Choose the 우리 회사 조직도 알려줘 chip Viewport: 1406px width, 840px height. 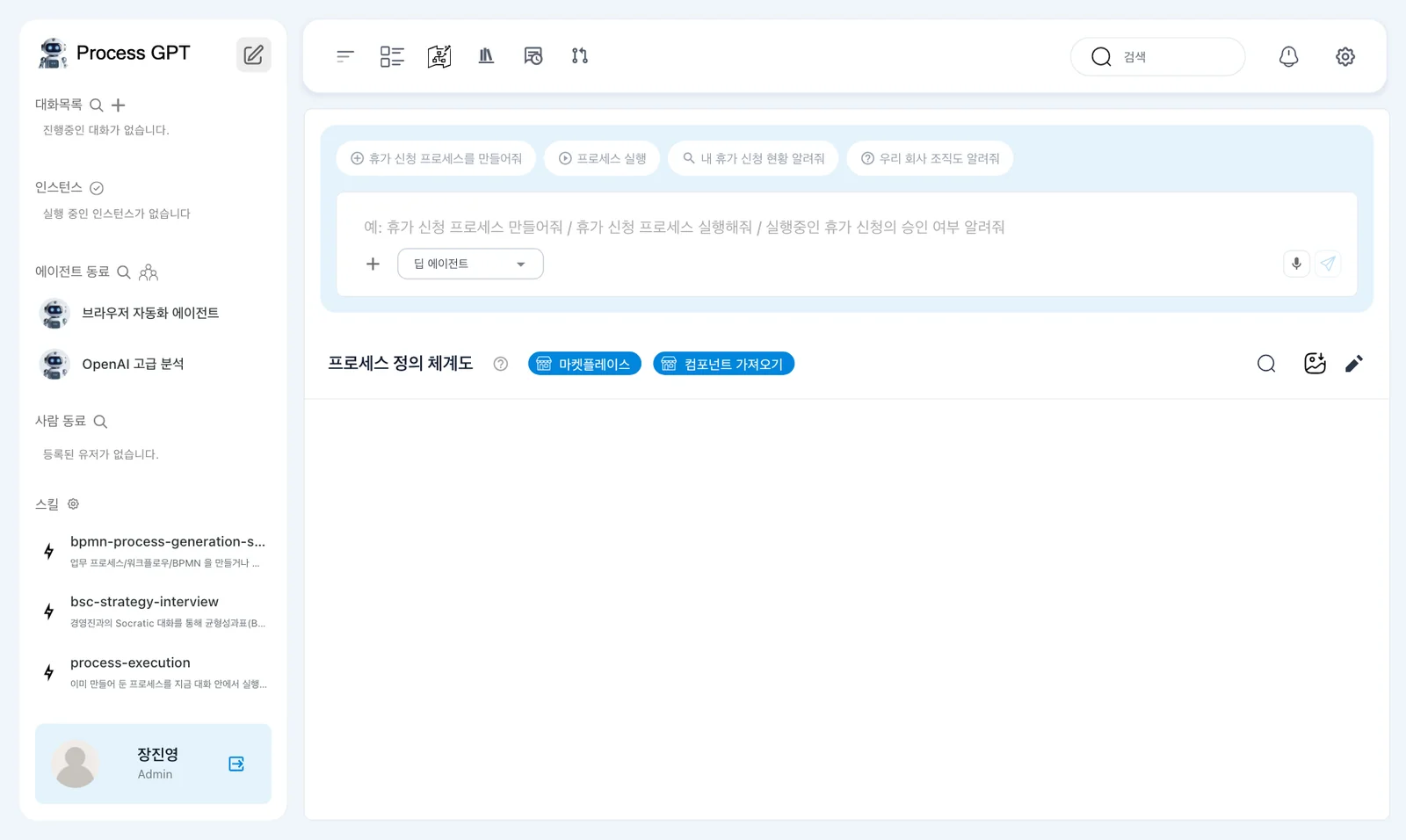[930, 158]
